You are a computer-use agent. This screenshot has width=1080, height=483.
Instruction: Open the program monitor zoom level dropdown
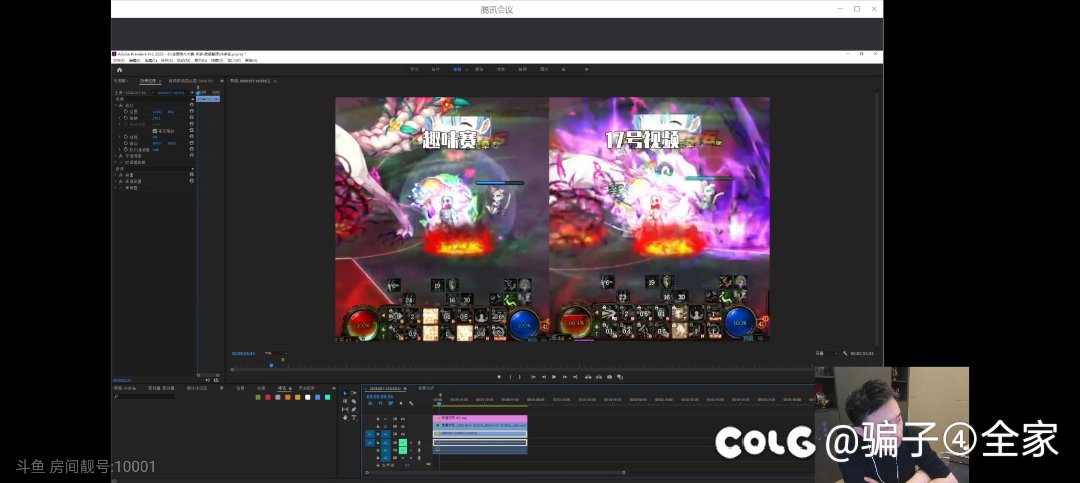tap(276, 353)
